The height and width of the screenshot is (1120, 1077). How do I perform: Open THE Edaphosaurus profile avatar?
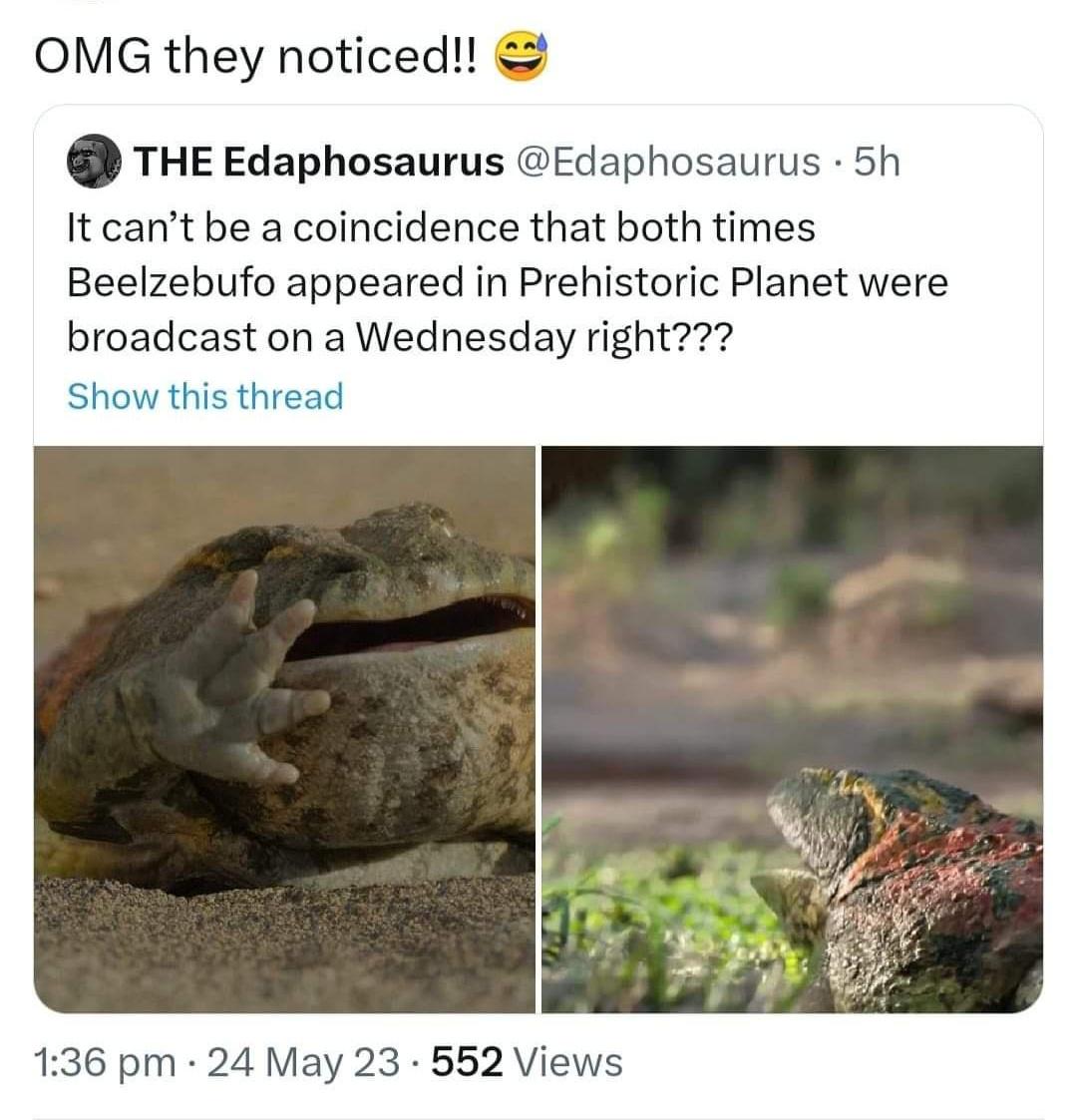tap(94, 162)
